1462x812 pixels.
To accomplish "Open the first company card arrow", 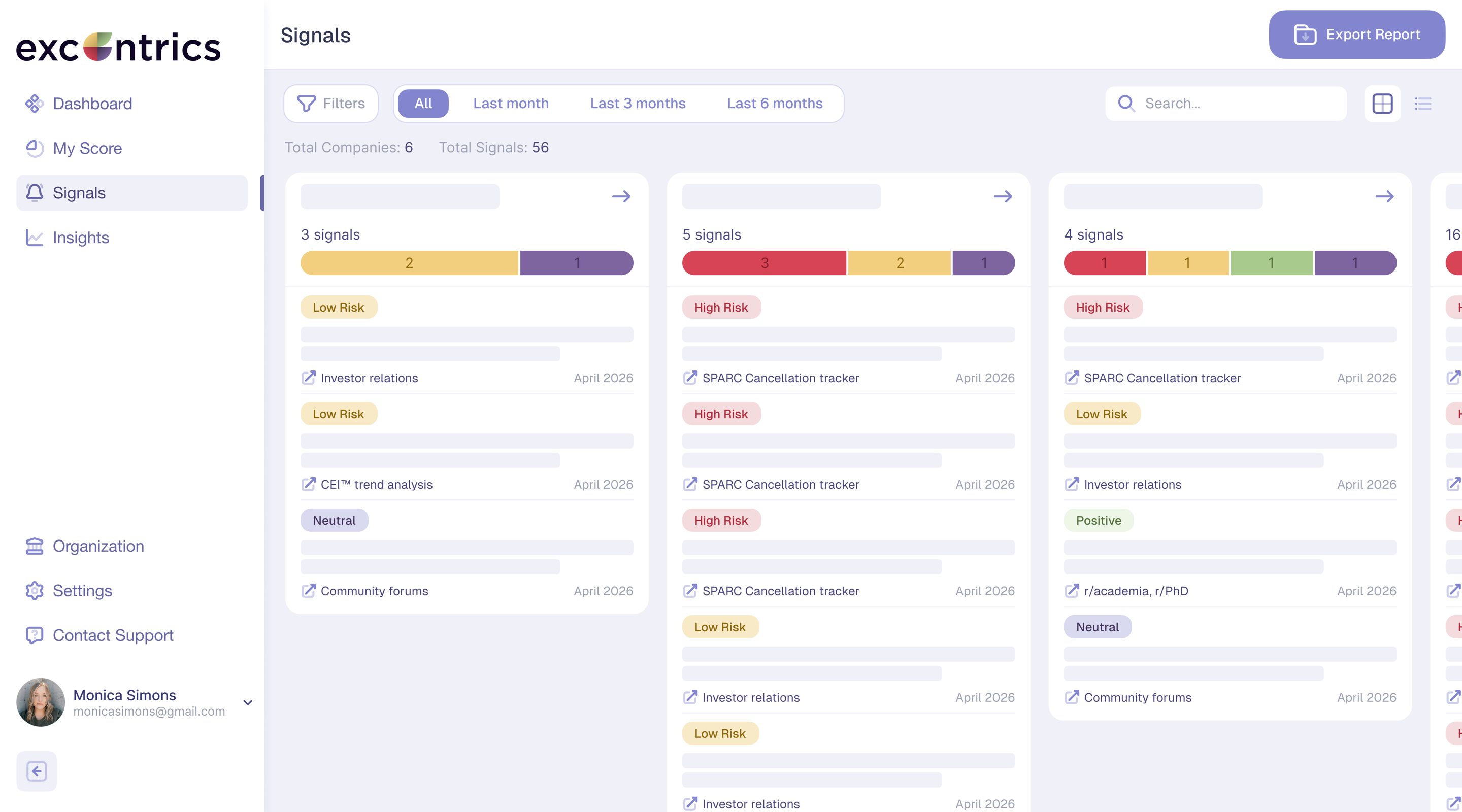I will pos(621,196).
